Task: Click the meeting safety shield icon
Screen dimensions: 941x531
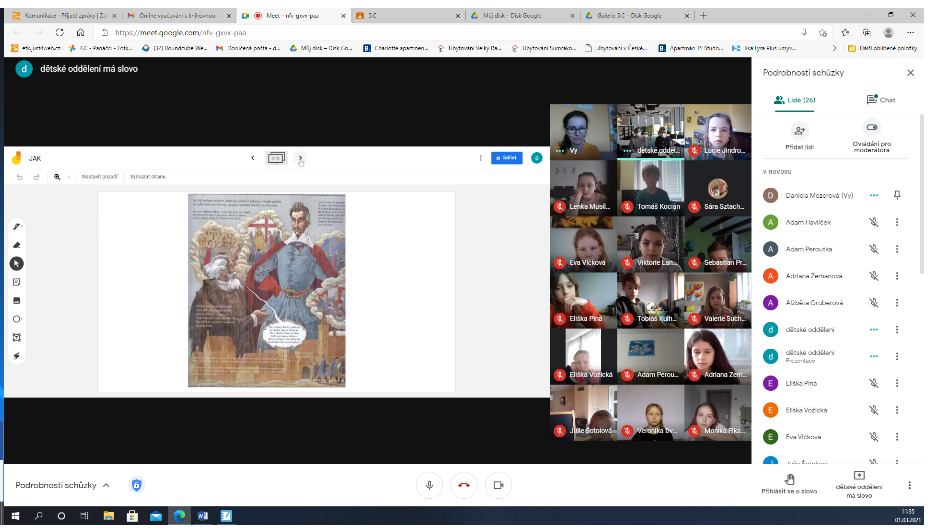Action: pos(137,485)
